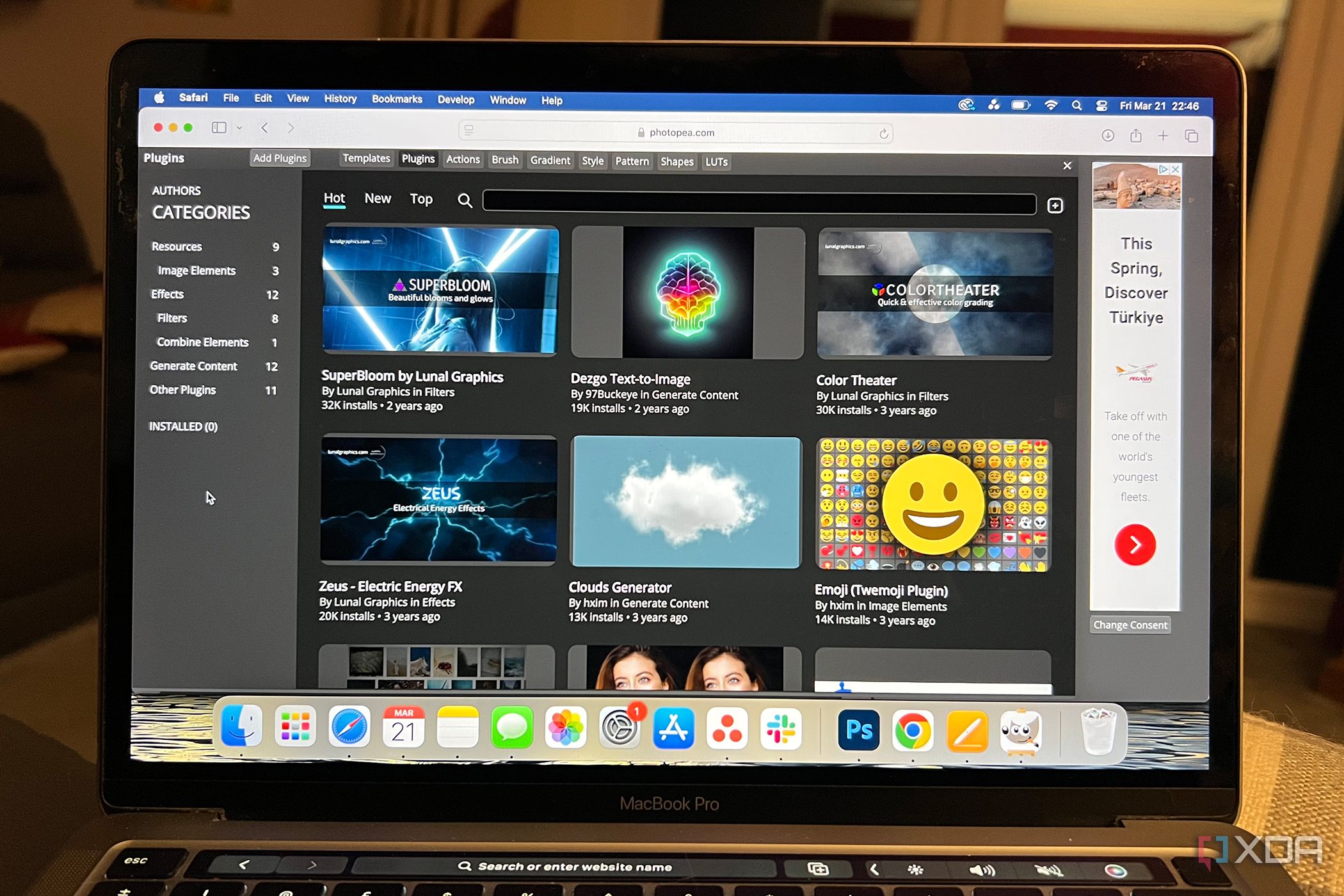Viewport: 1344px width, 896px height.
Task: Reload the photopea.com page
Action: [x=883, y=134]
